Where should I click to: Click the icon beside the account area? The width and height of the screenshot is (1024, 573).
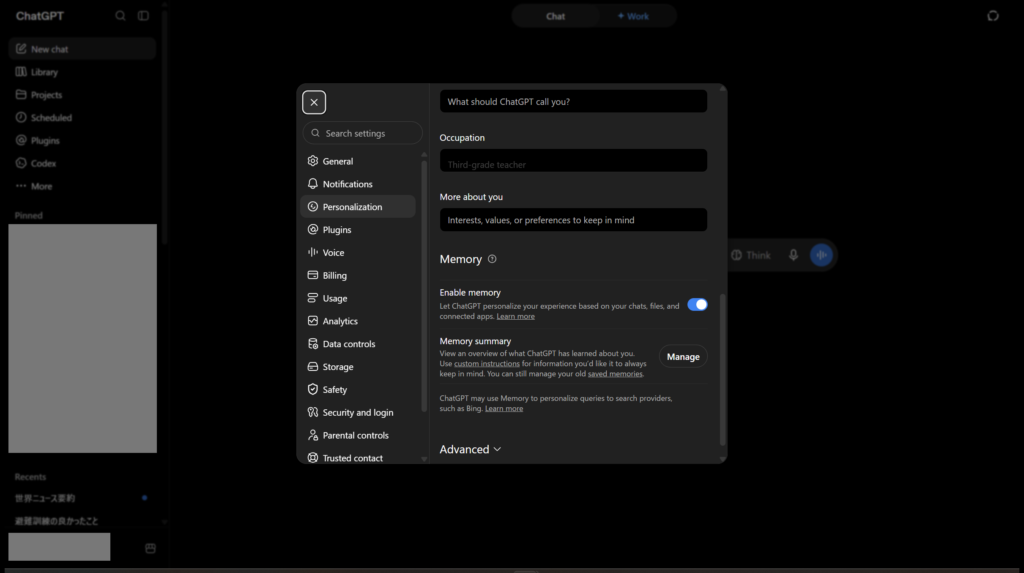pos(150,548)
